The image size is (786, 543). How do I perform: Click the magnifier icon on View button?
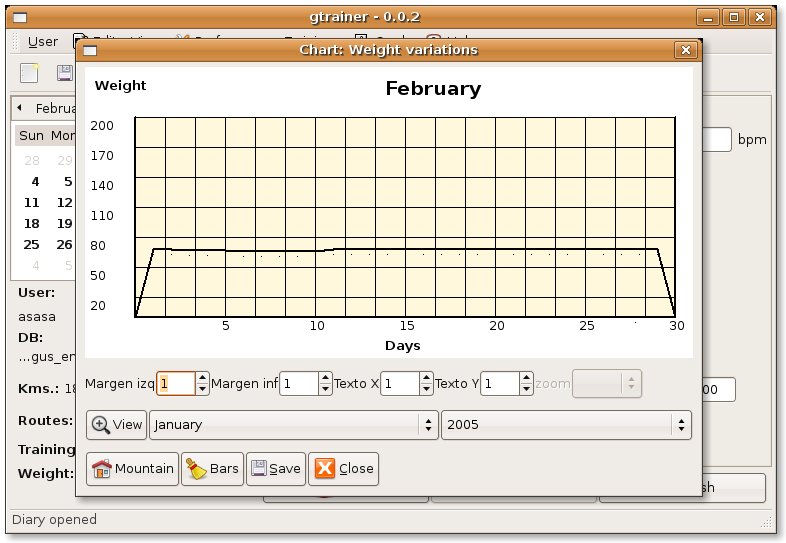pos(101,425)
